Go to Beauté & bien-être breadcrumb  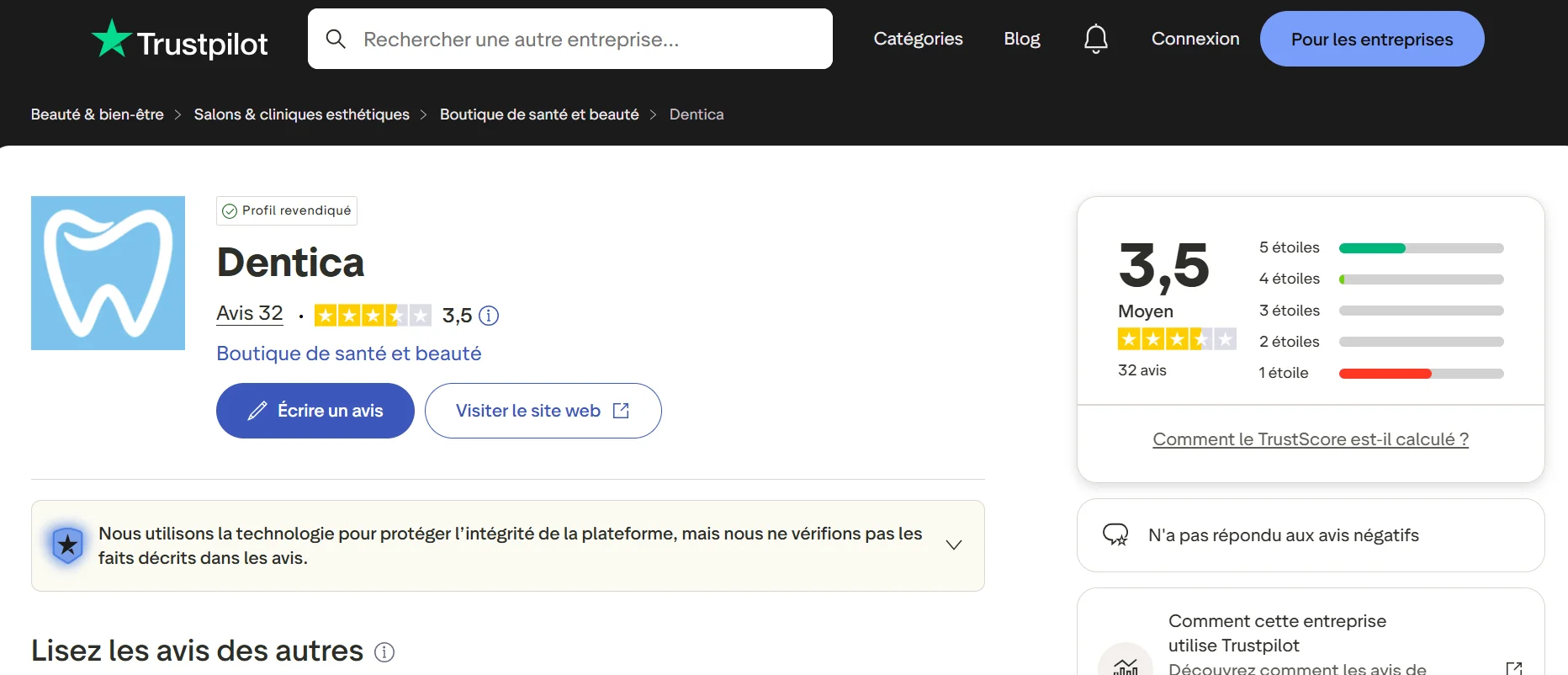coord(98,114)
